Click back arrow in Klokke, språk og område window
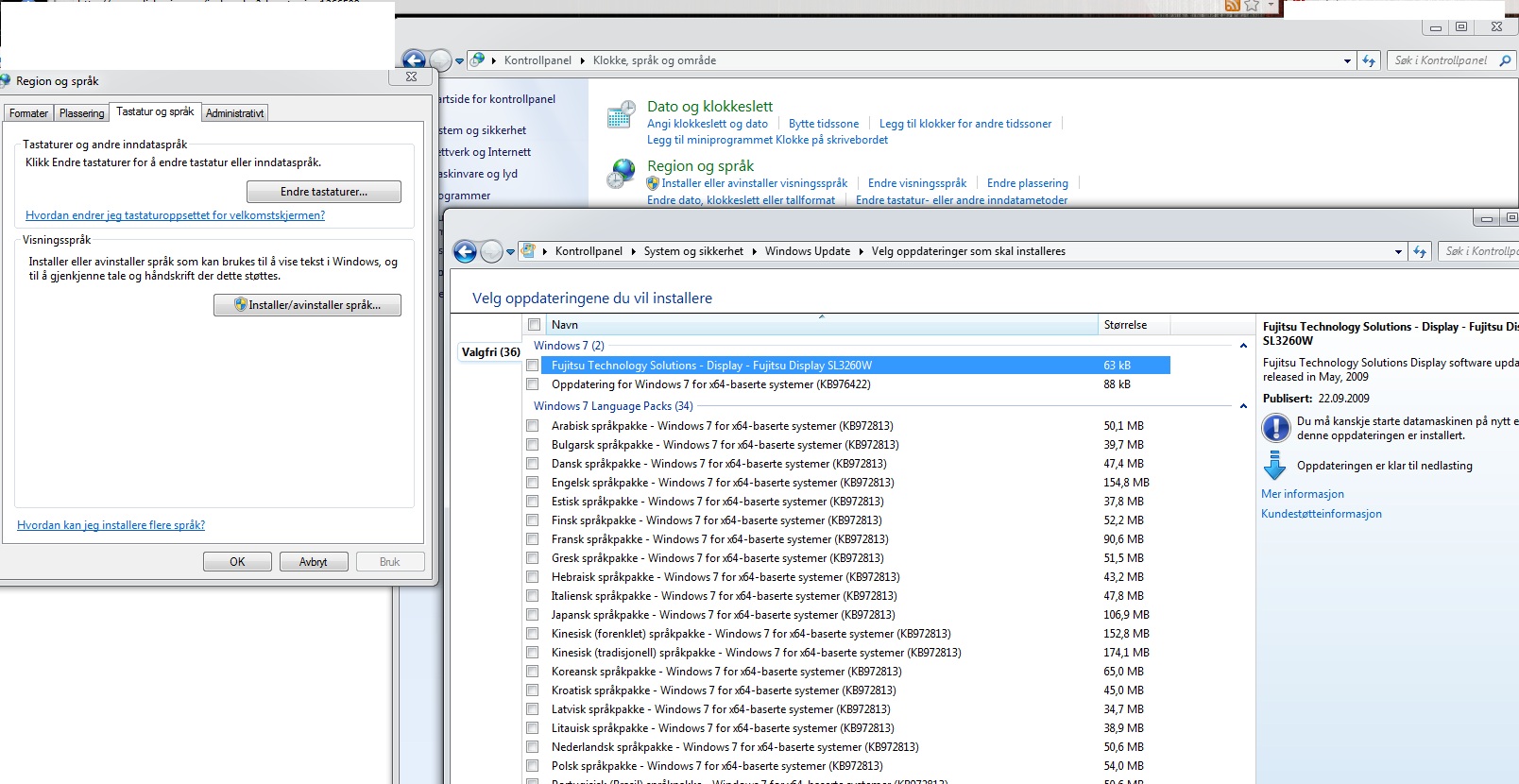1519x784 pixels. [x=414, y=60]
